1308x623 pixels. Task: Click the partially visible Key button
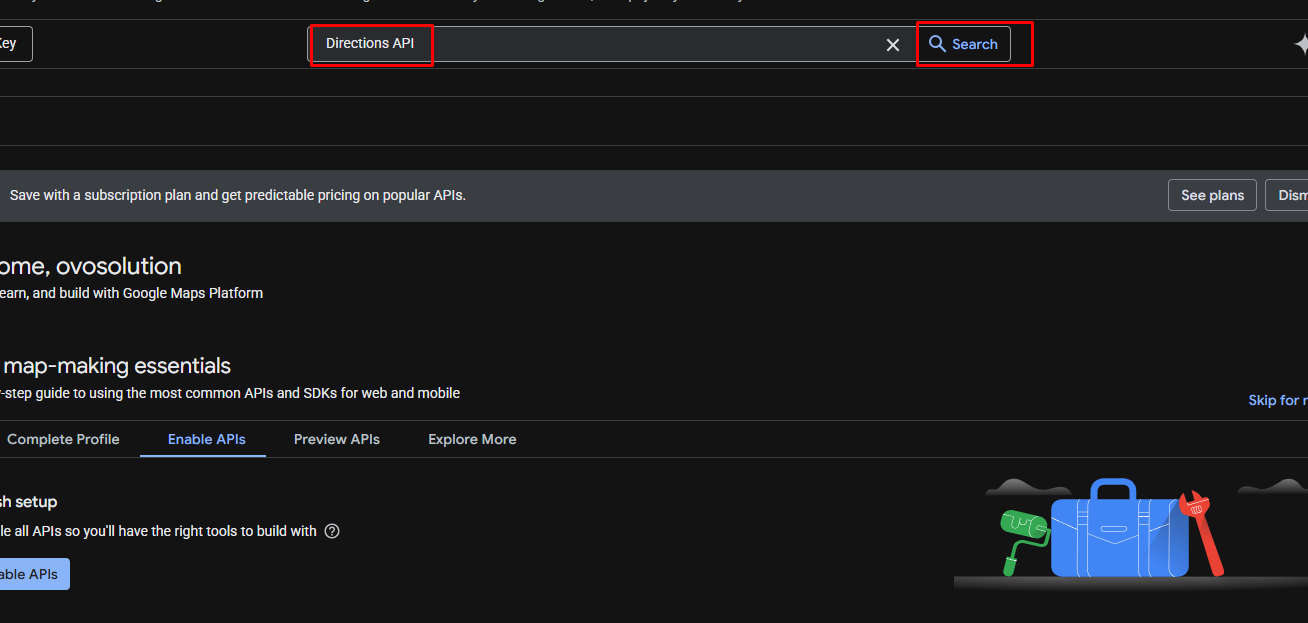pos(15,44)
